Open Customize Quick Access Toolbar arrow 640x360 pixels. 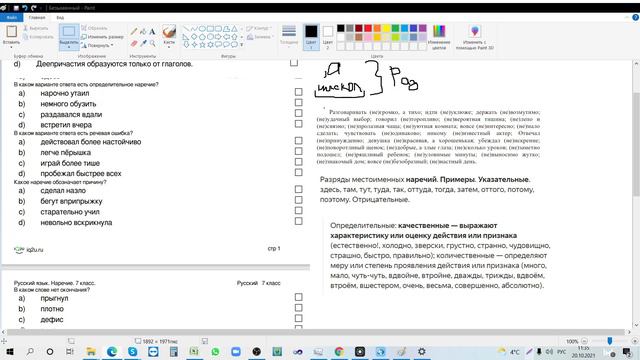tap(41, 8)
